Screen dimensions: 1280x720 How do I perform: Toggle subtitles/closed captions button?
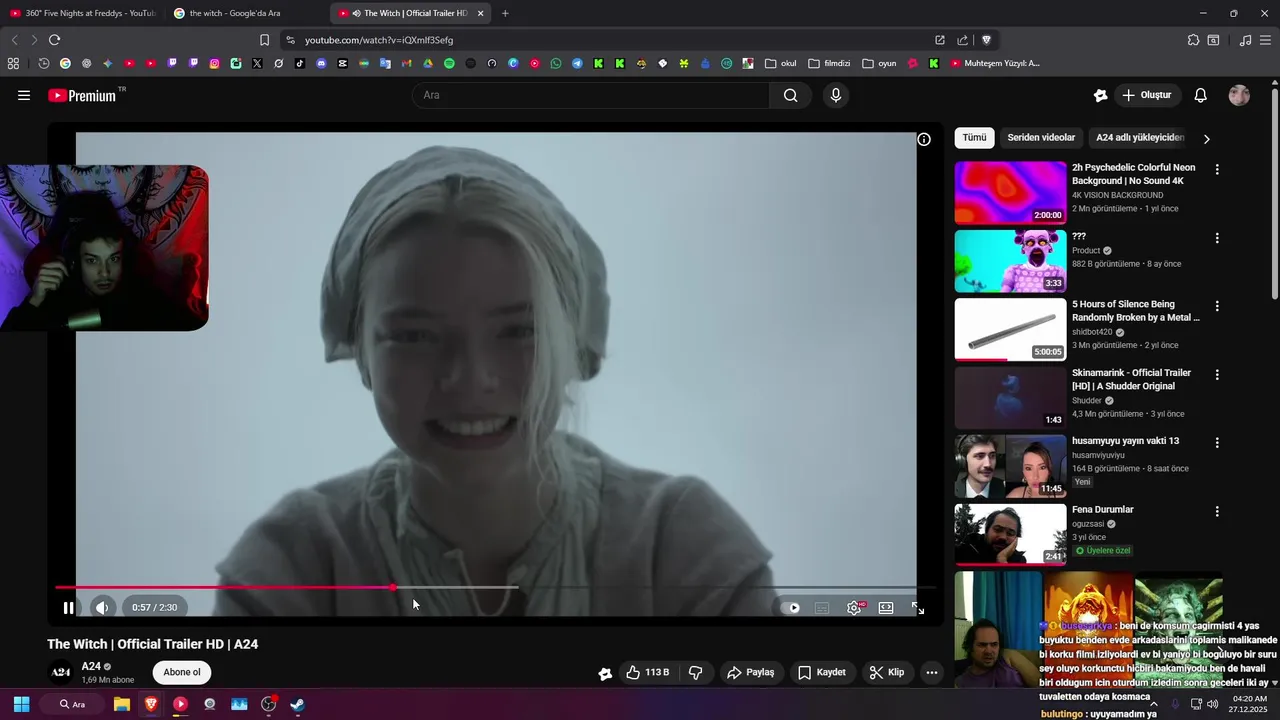pos(822,607)
